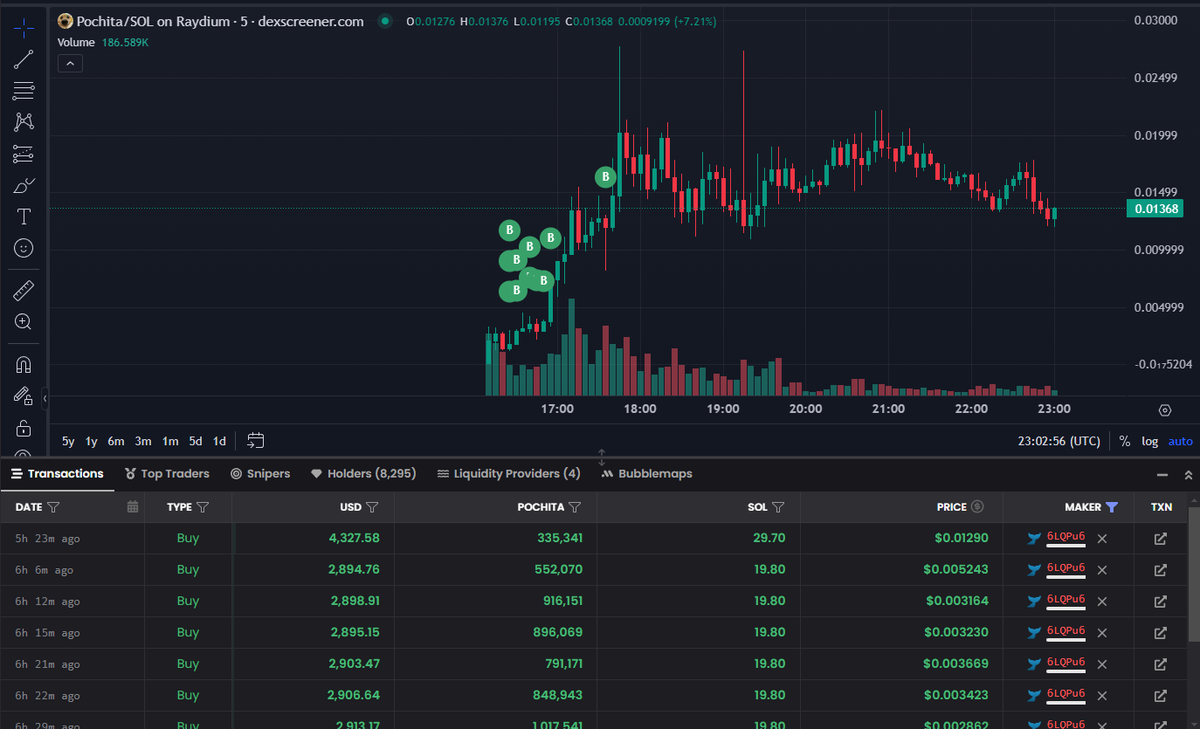Activate the zoom in tool
The image size is (1200, 729).
click(24, 322)
